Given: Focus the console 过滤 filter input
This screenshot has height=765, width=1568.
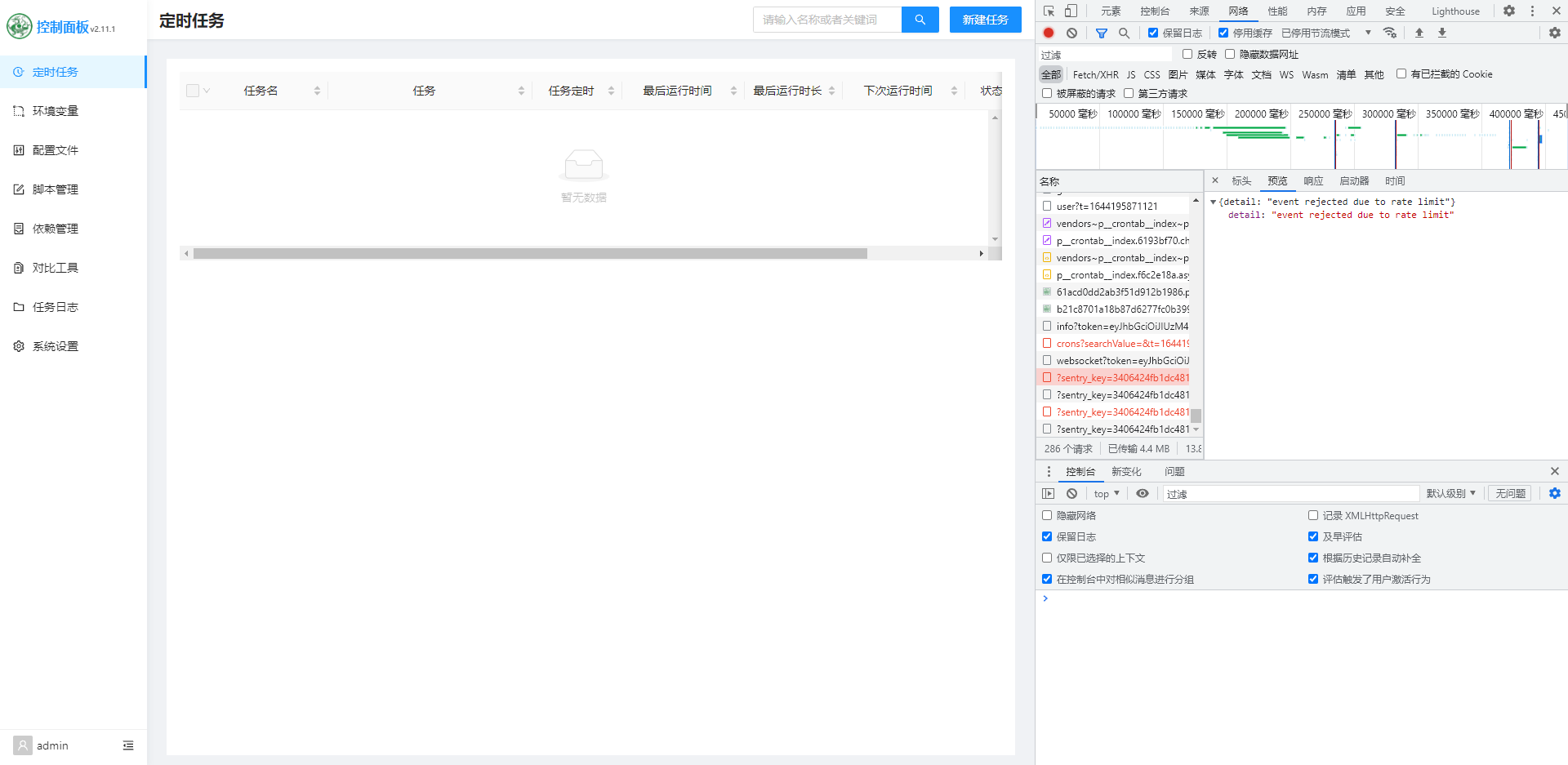Looking at the screenshot, I should click(1291, 493).
